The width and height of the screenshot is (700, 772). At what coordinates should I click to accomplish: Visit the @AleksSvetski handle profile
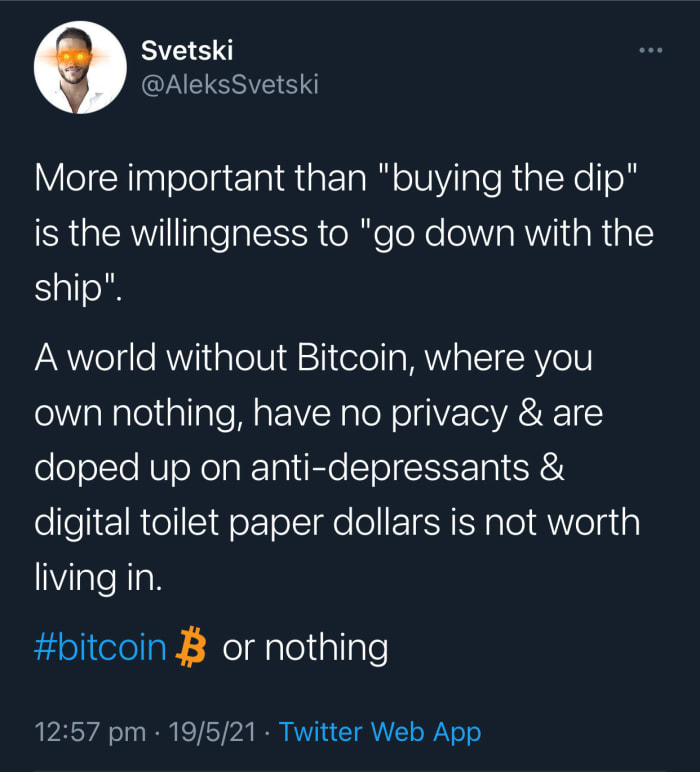229,84
